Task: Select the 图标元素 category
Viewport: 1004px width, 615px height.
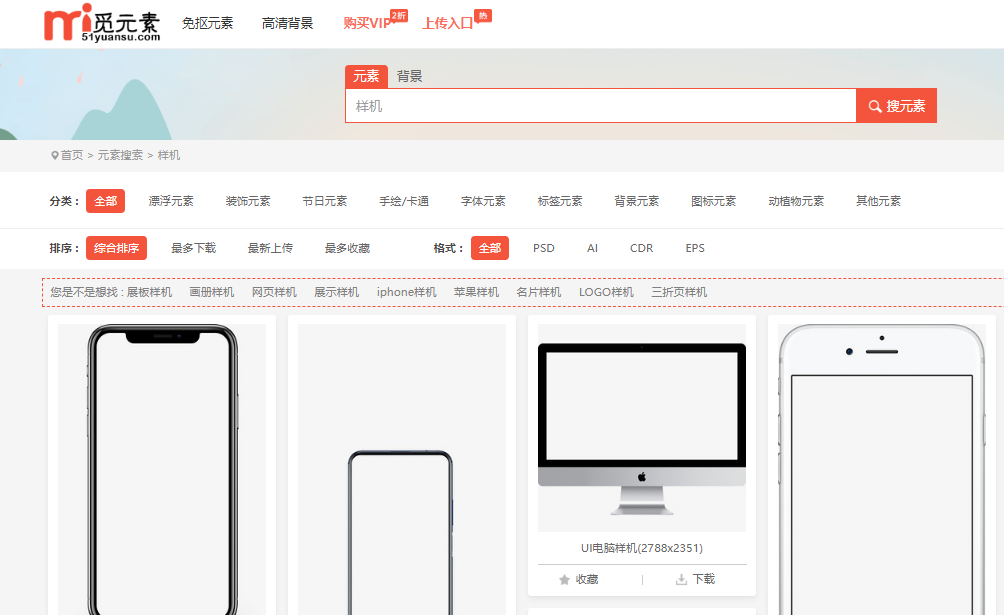Action: (x=714, y=201)
